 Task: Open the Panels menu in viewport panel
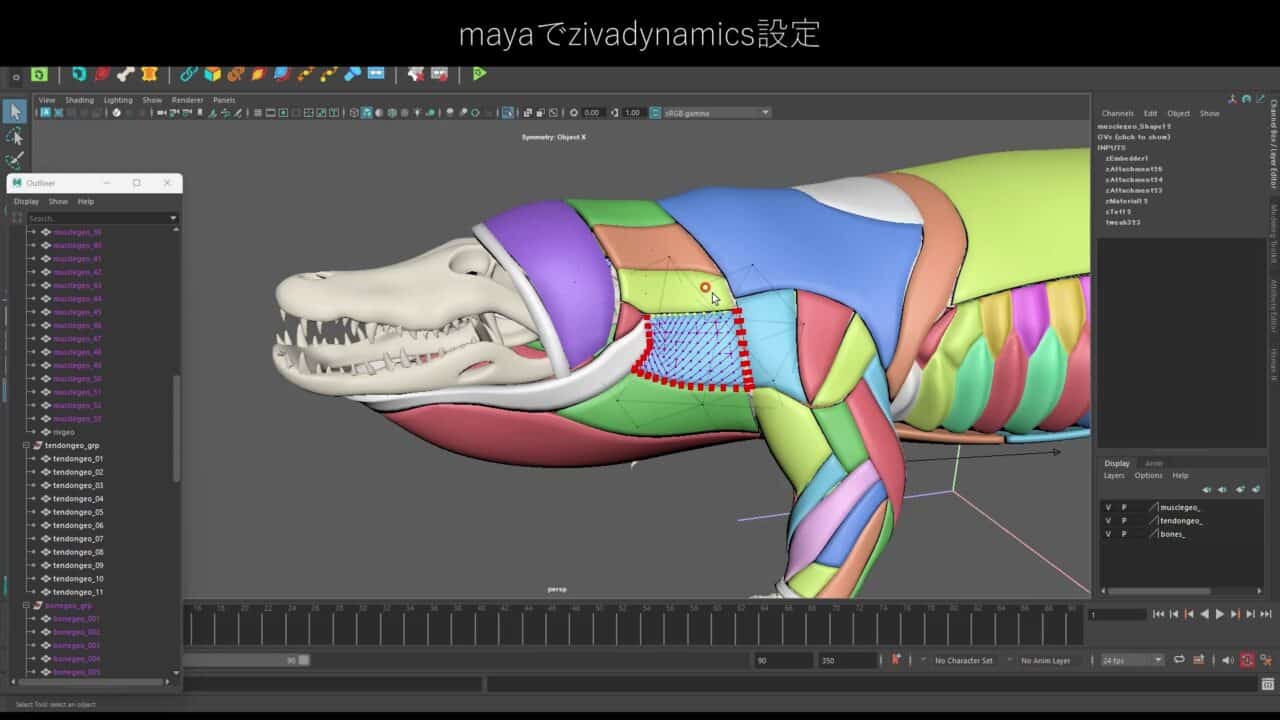click(224, 100)
